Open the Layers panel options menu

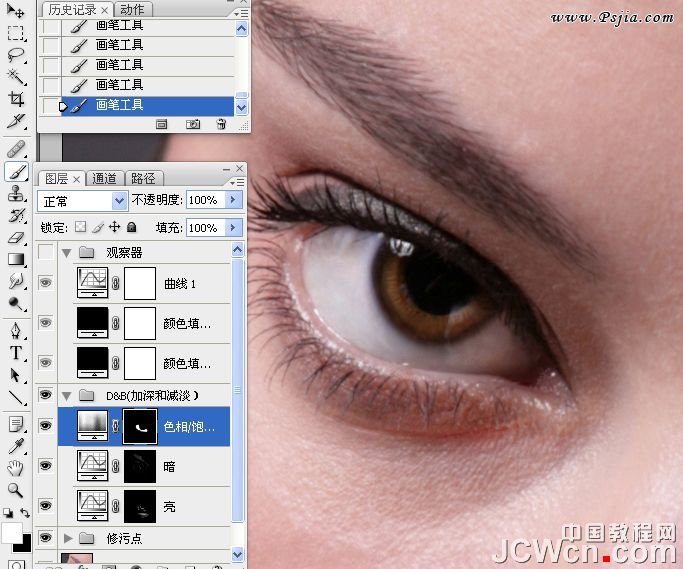(237, 182)
